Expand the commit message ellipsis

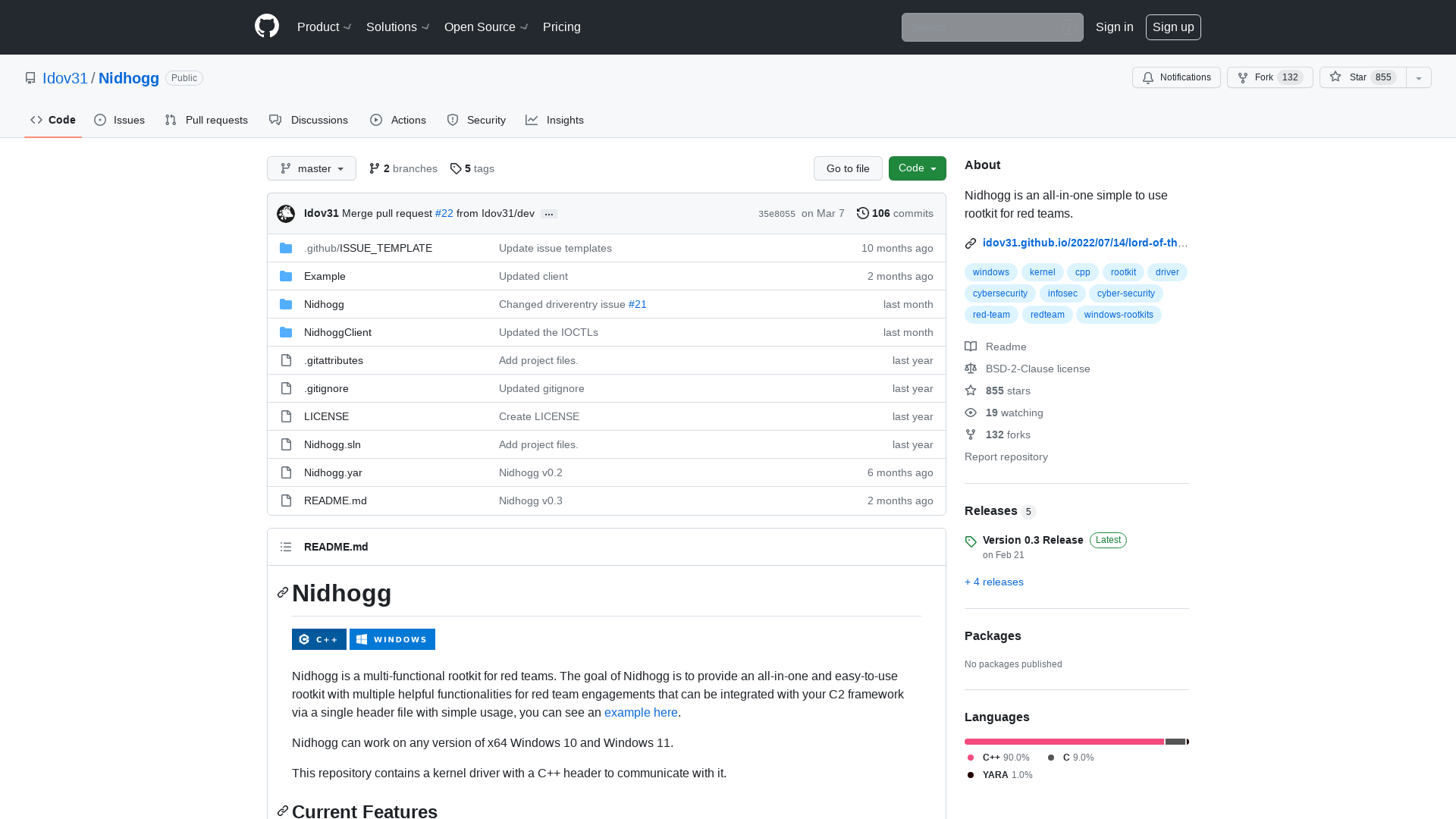(x=548, y=213)
